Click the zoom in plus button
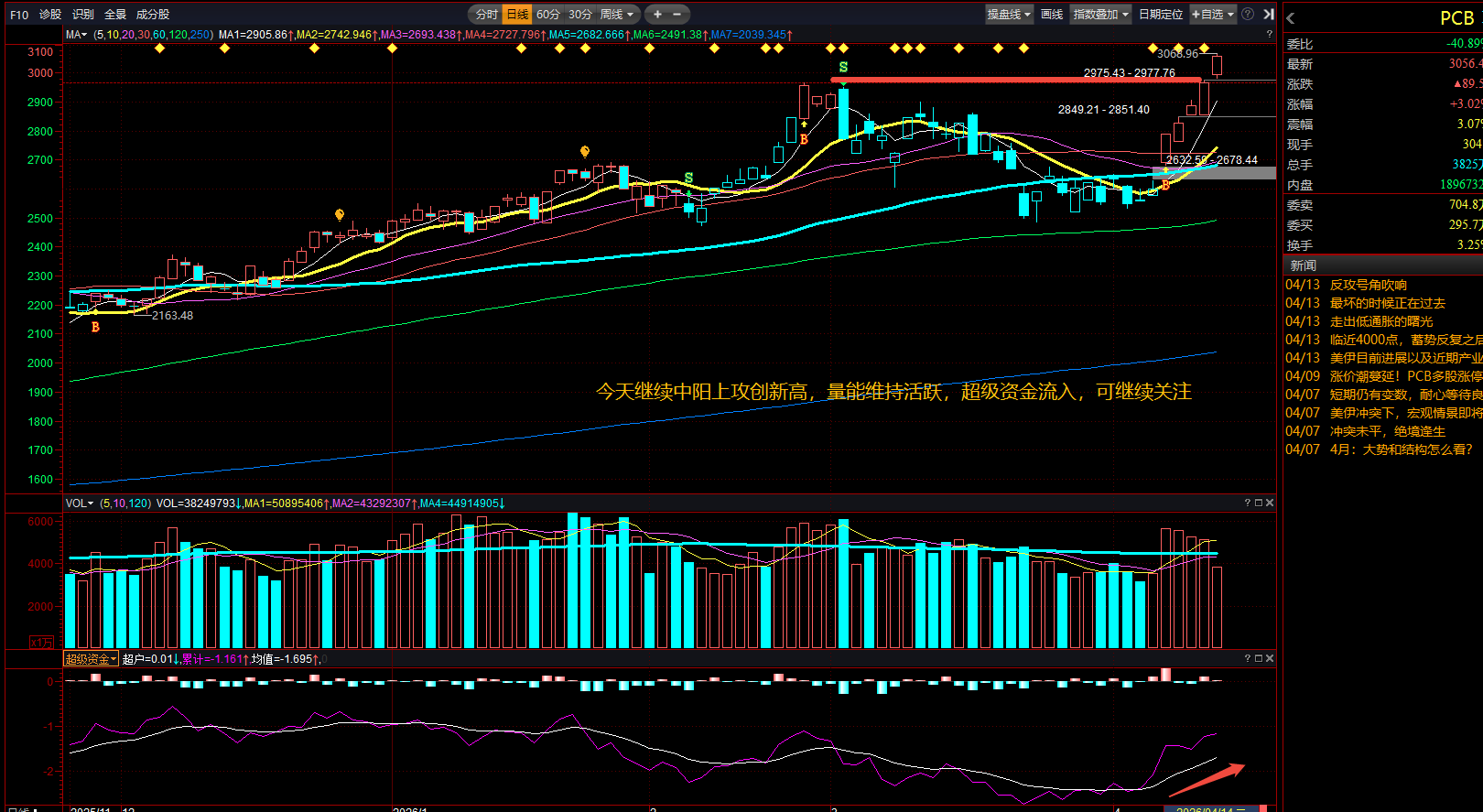The height and width of the screenshot is (812, 1483). pos(657,15)
